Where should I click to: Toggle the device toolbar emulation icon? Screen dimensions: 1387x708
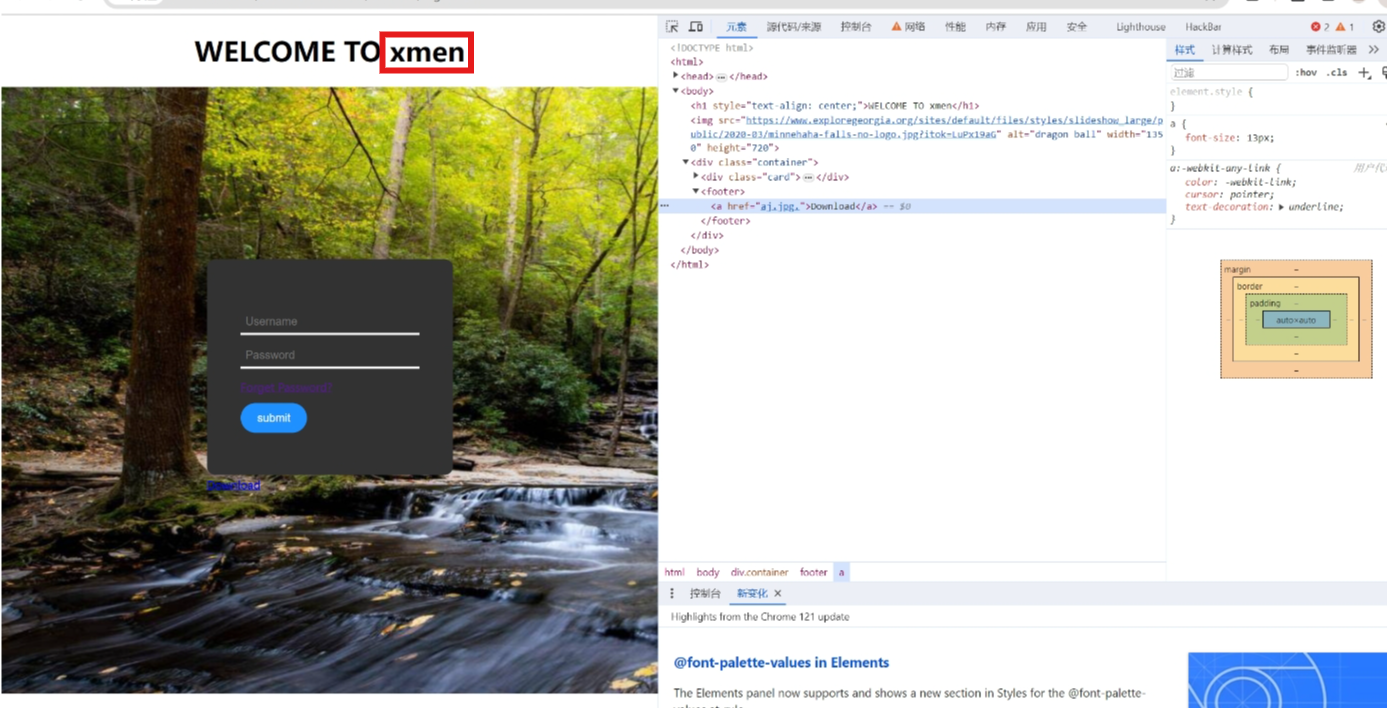(x=697, y=27)
